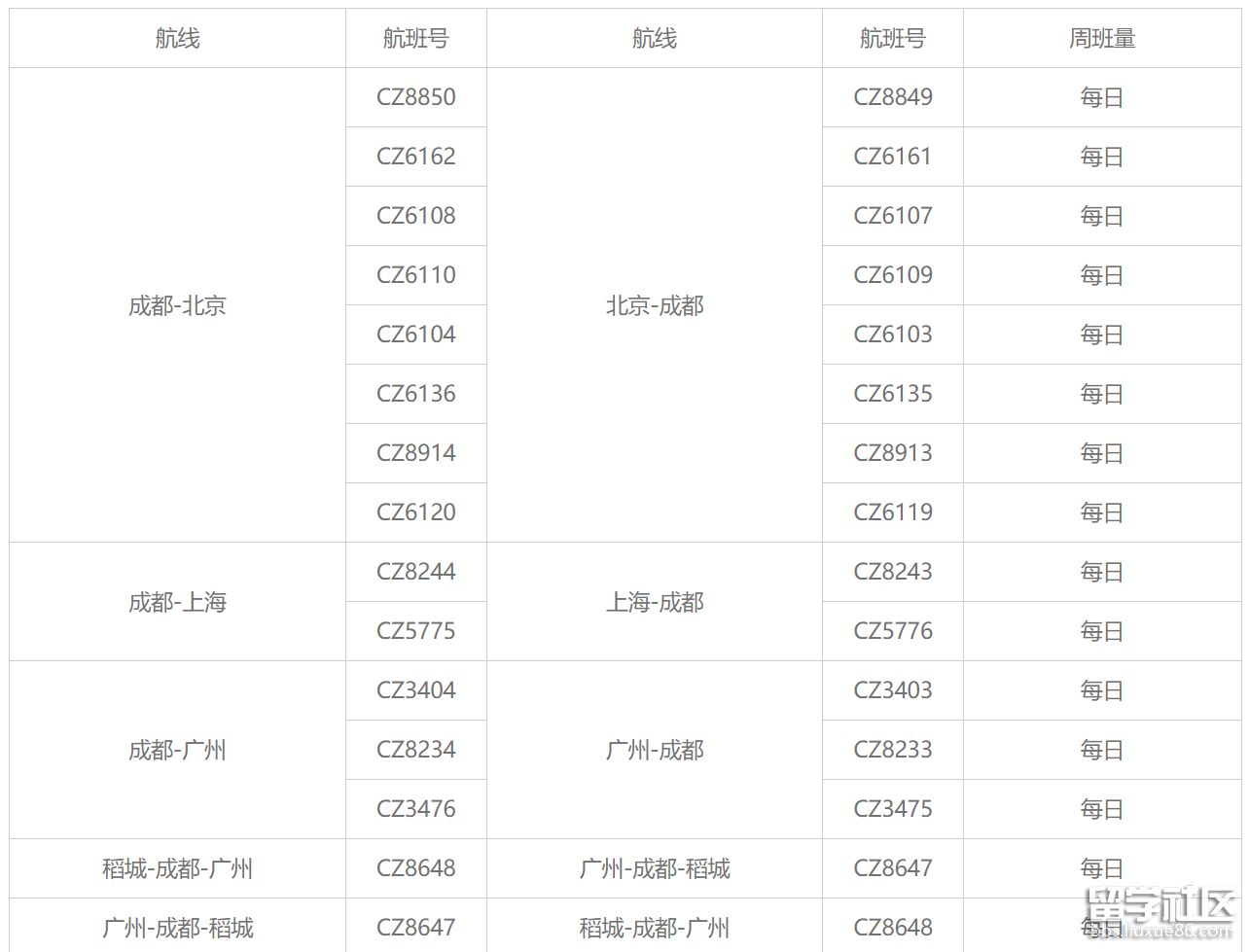This screenshot has height=952, width=1249.
Task: Click flight number CZ8233
Action: (x=892, y=750)
